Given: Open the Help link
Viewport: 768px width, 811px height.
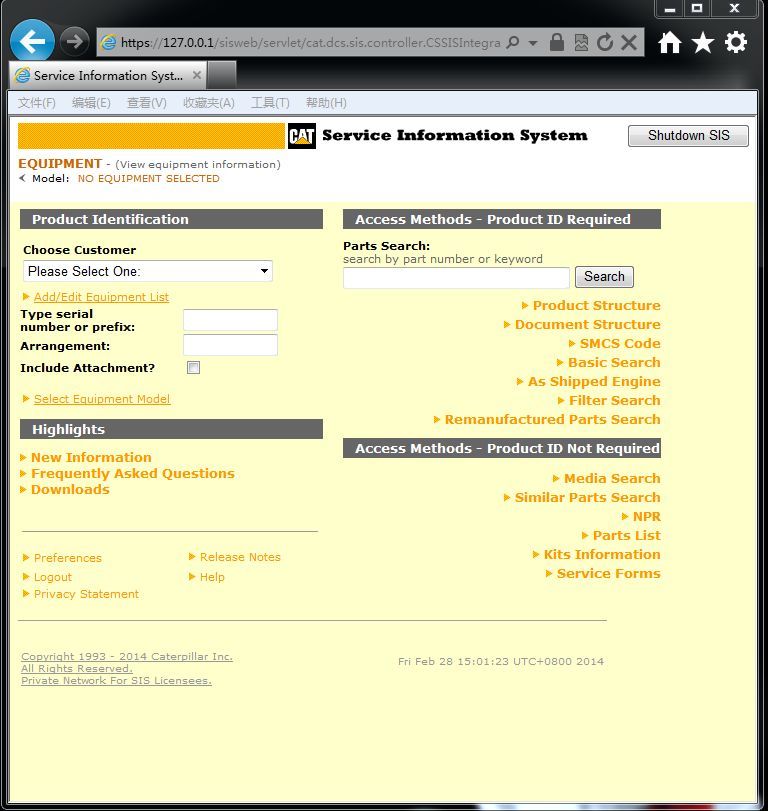Looking at the screenshot, I should tap(212, 577).
